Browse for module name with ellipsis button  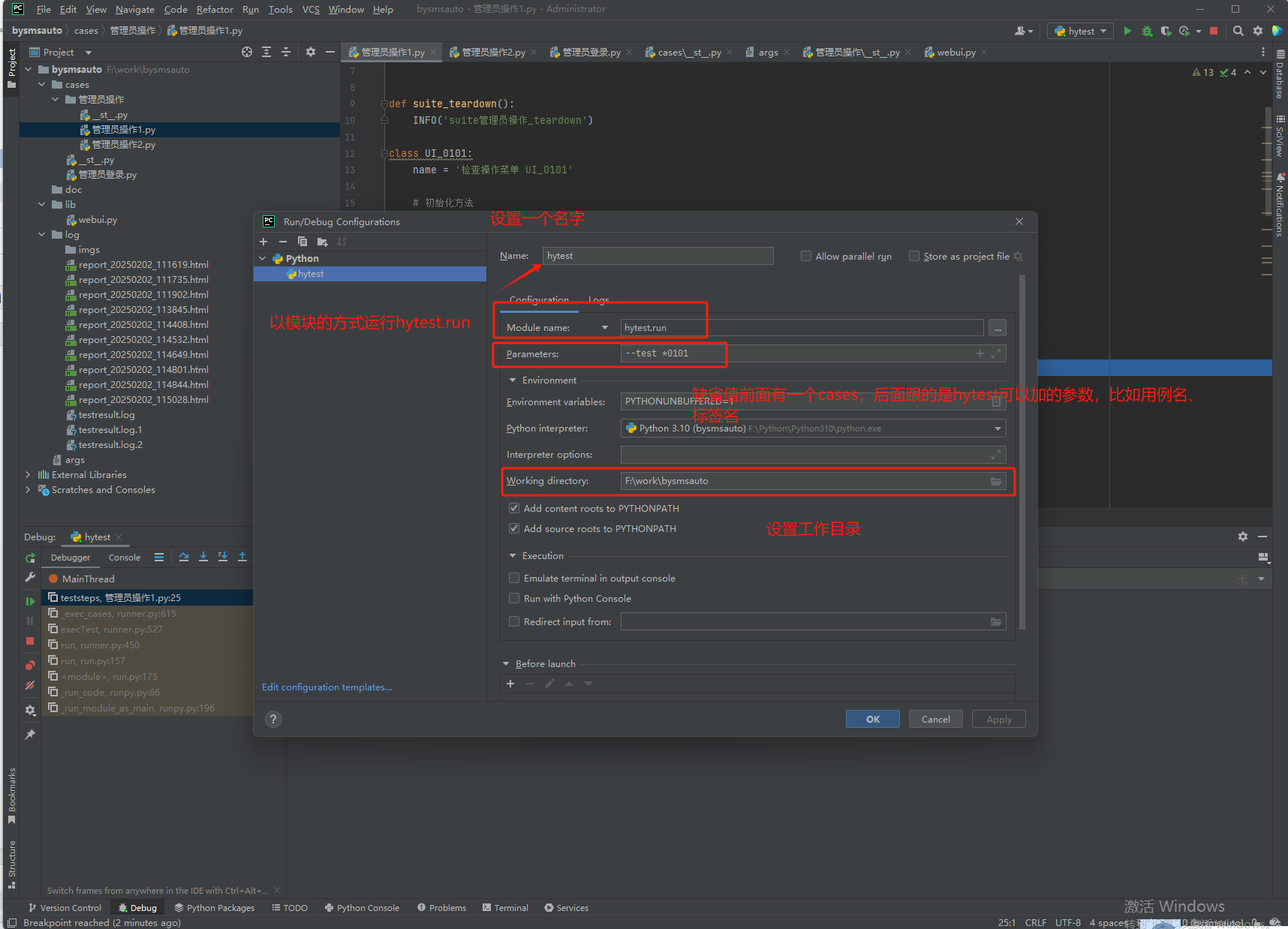tap(998, 328)
